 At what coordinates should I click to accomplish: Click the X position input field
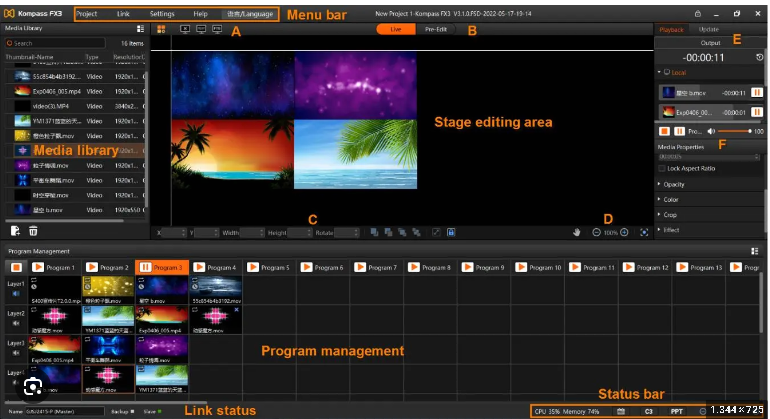174,233
